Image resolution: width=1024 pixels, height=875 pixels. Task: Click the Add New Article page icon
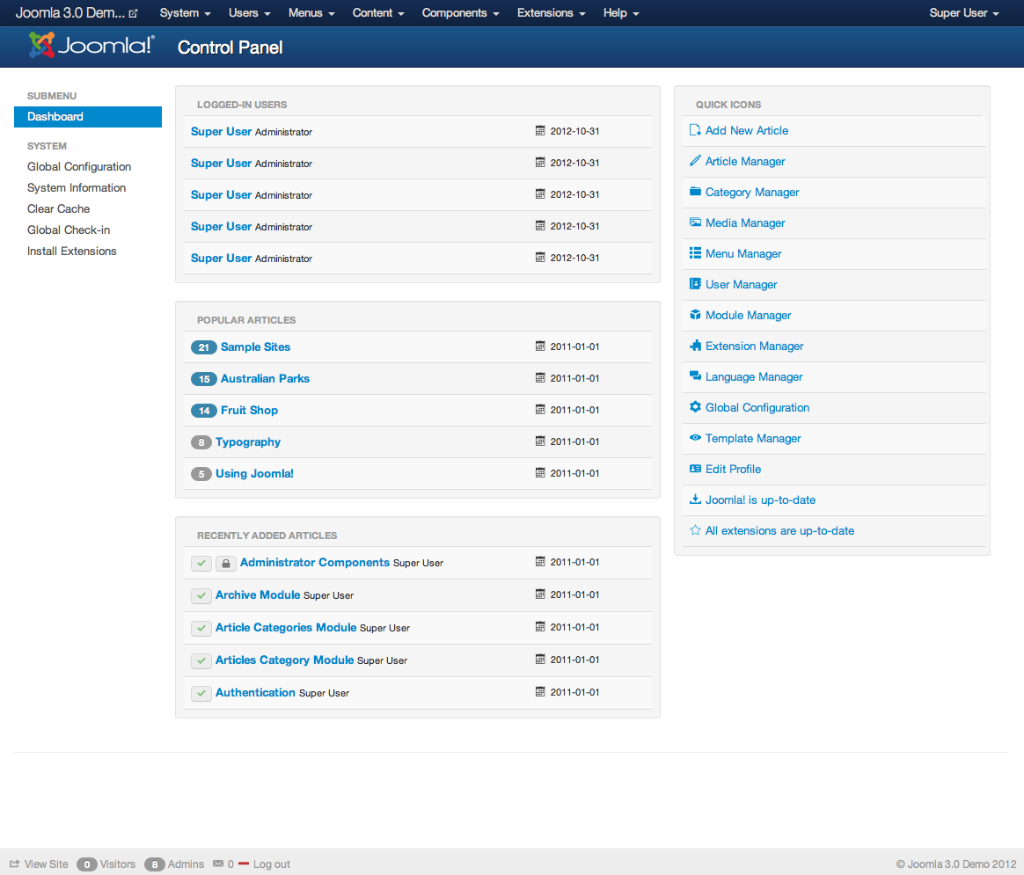pos(695,130)
